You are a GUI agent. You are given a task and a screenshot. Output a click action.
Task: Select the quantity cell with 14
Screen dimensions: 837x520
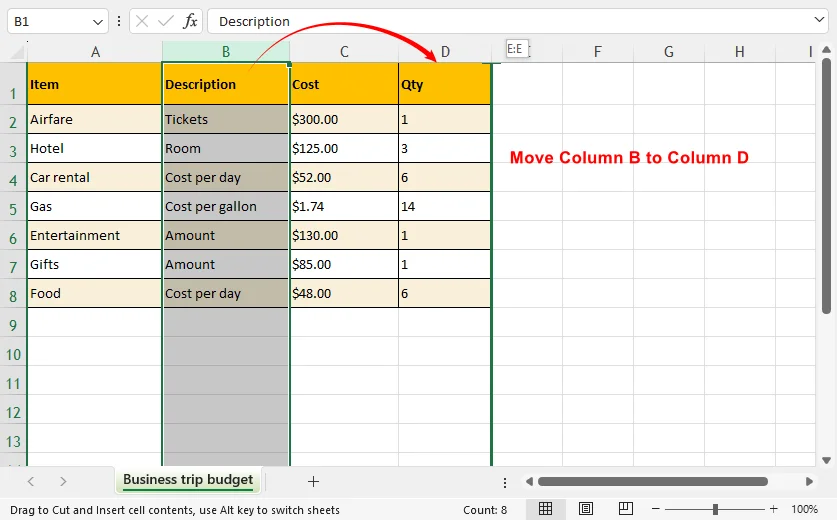click(445, 206)
